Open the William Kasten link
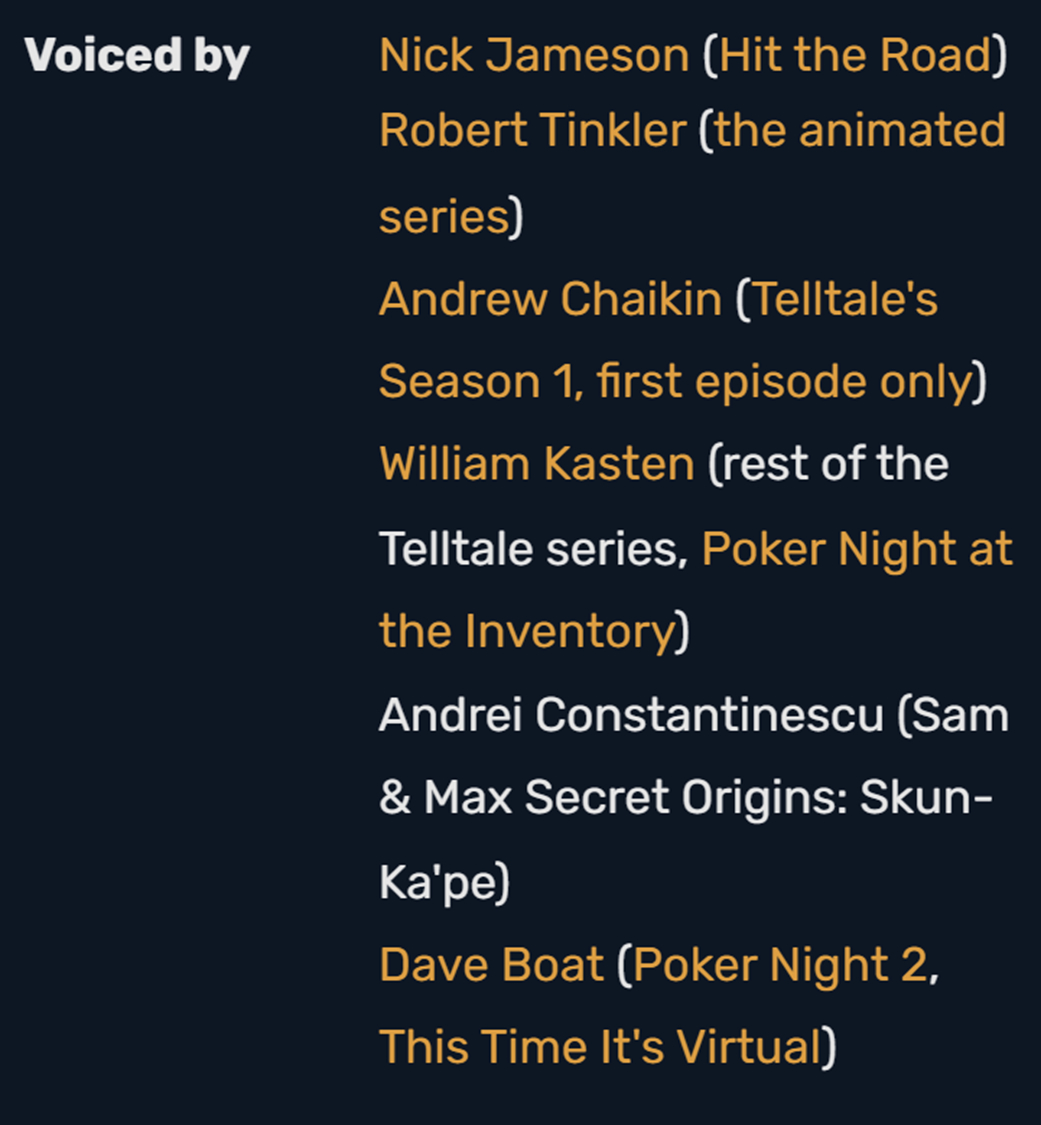The image size is (1041, 1125). [x=536, y=464]
